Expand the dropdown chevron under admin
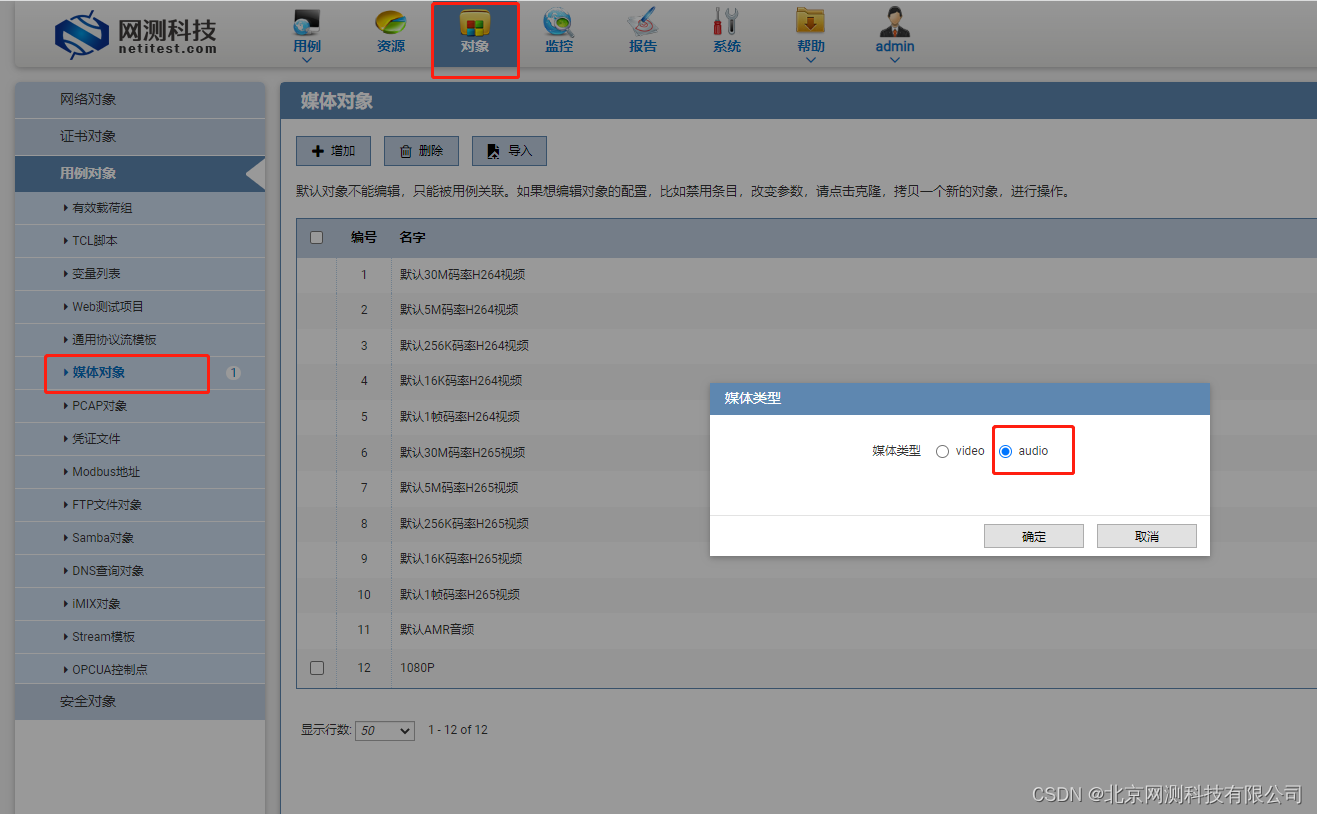Viewport: 1317px width, 814px height. click(x=895, y=60)
